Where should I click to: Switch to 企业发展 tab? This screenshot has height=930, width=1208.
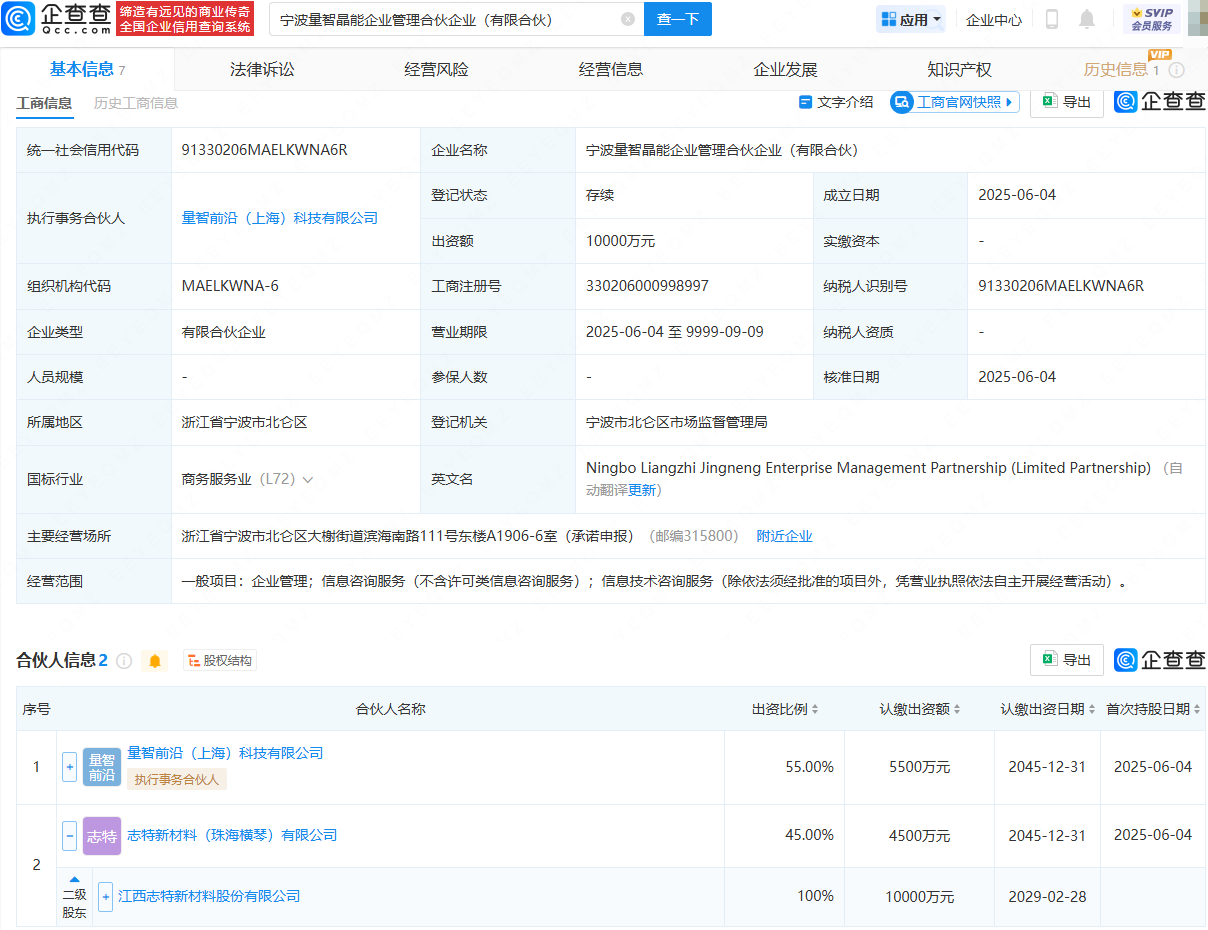click(785, 70)
